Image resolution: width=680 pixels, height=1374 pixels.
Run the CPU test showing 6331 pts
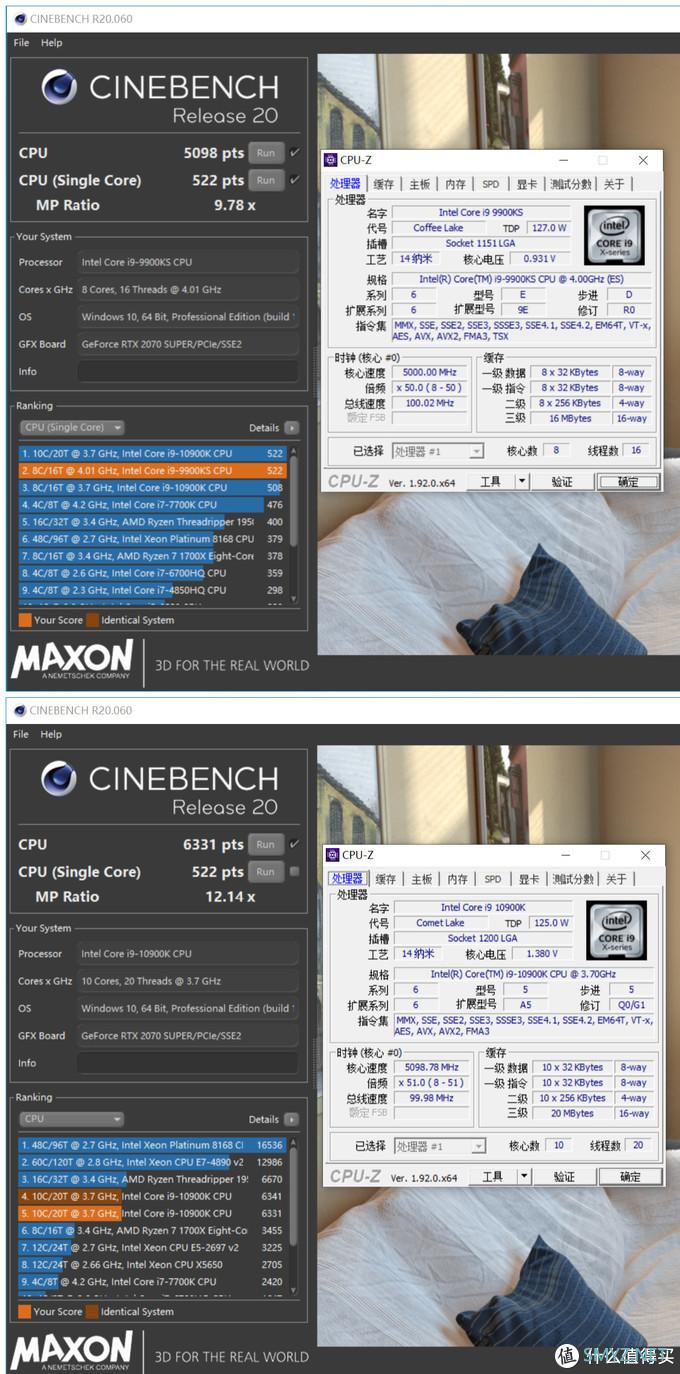[x=265, y=844]
